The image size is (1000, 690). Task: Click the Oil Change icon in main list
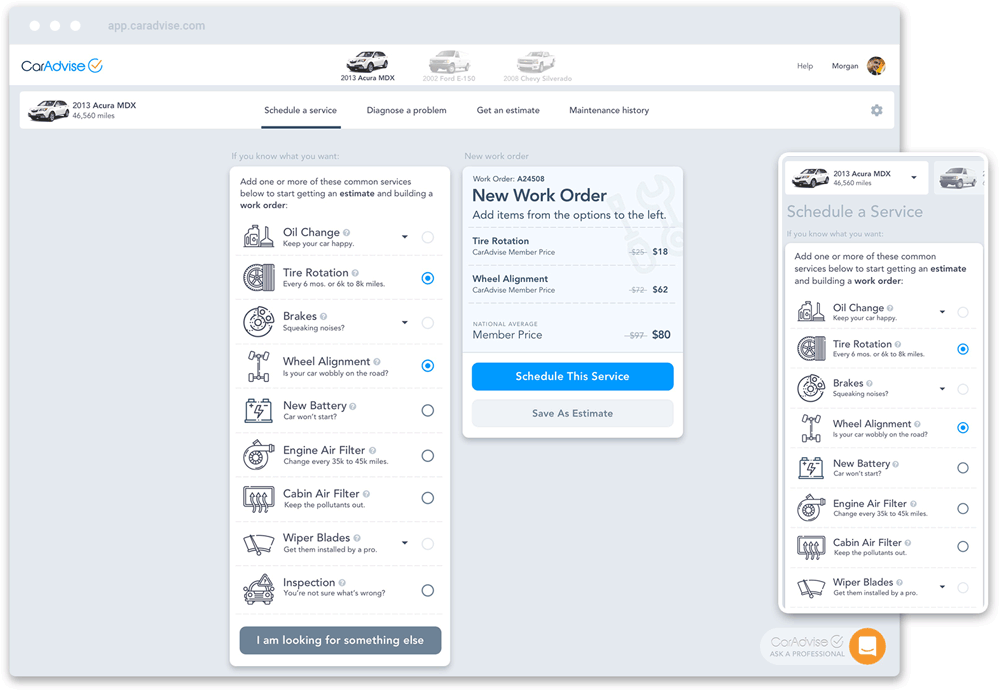pyautogui.click(x=258, y=237)
